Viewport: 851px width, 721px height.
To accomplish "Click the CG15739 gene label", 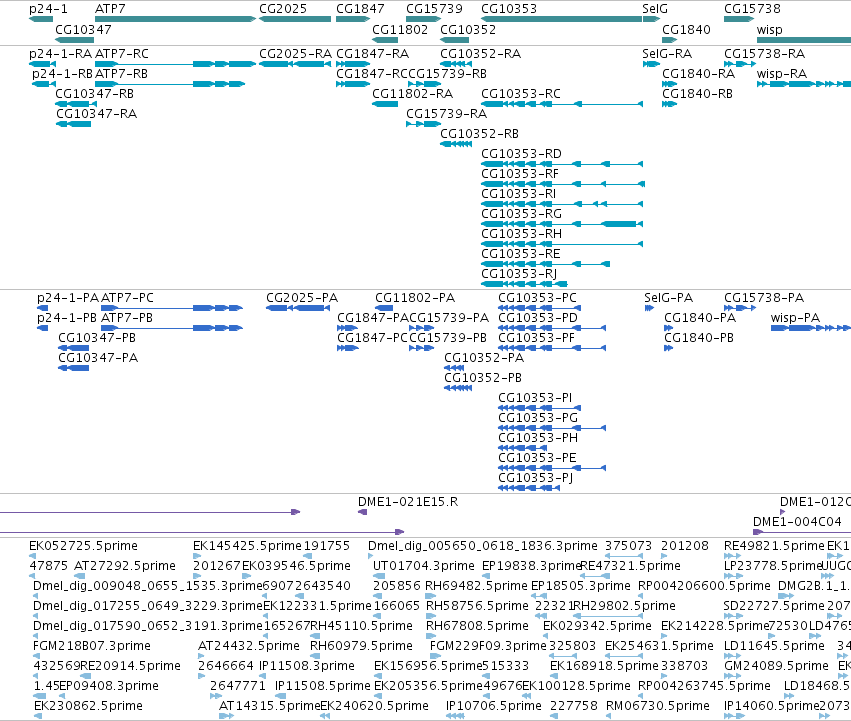I will pyautogui.click(x=434, y=9).
